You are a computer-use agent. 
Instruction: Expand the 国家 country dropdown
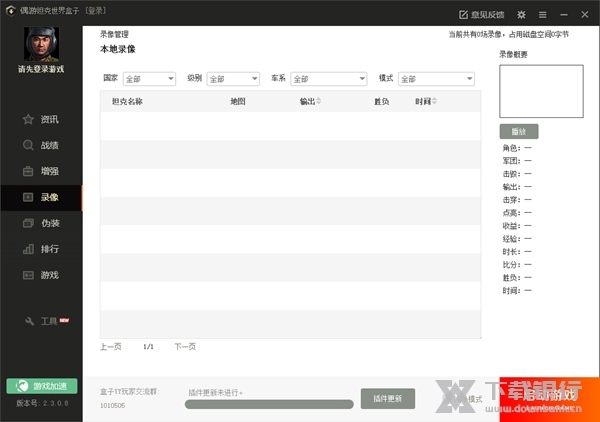coord(149,79)
